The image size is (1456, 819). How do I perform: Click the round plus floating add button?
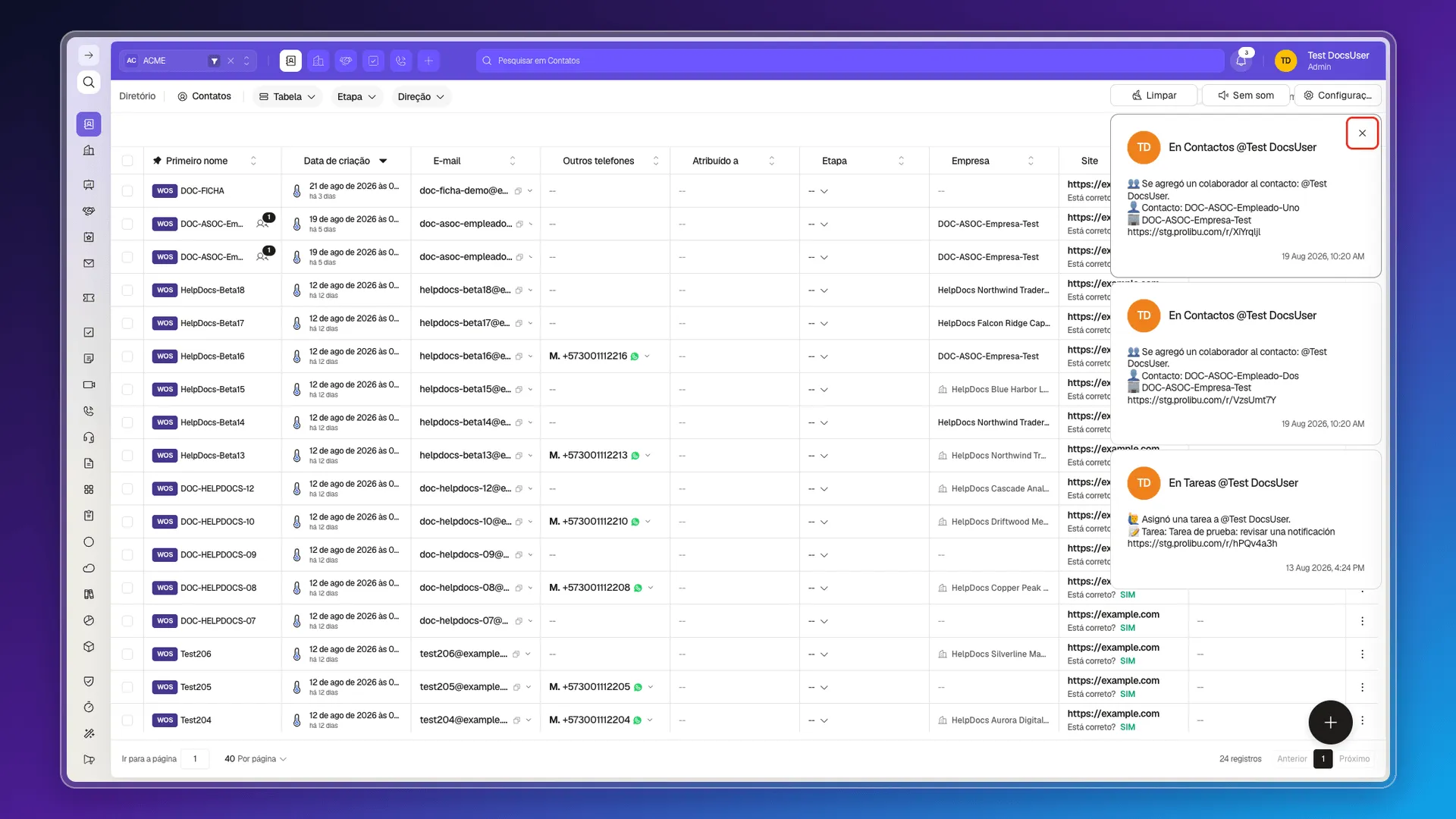(x=1330, y=723)
